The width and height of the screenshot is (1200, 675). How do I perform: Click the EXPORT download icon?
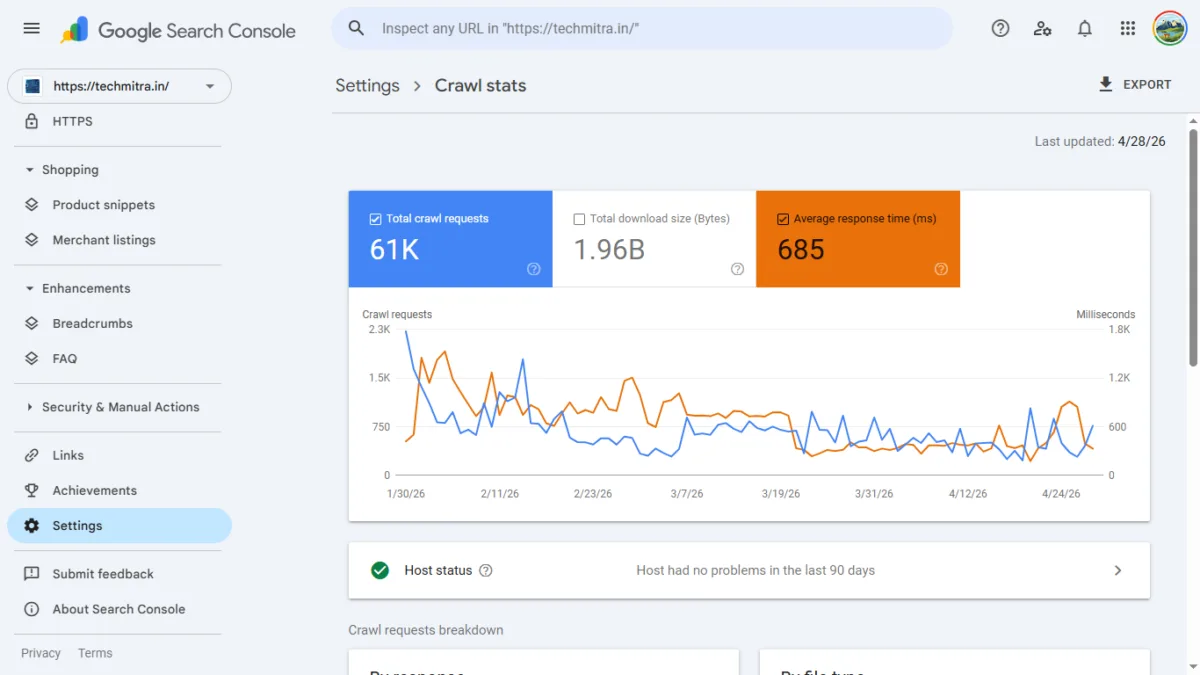click(1105, 85)
